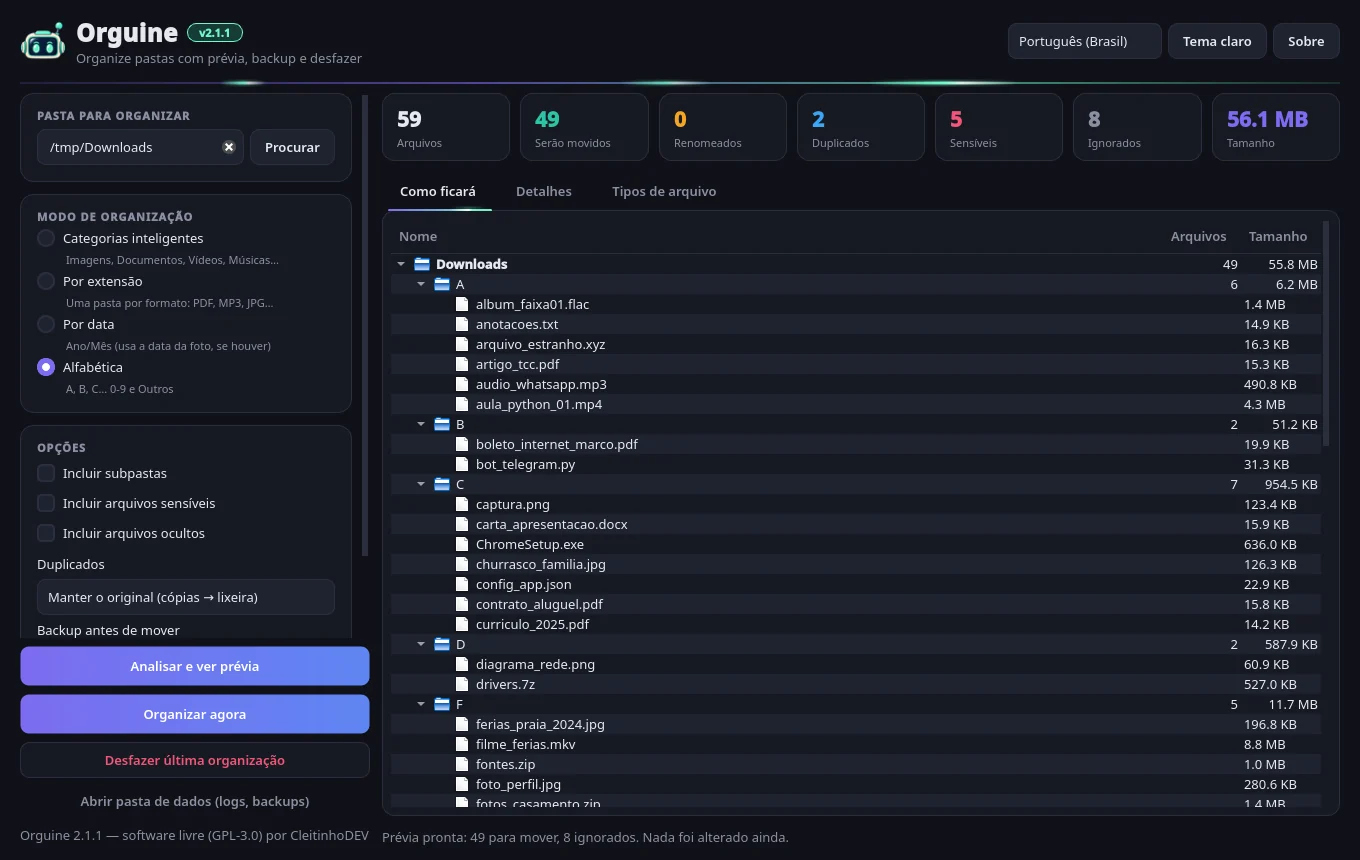This screenshot has height=860, width=1360.
Task: Enable Incluir arquivos sensíveis checkbox
Action: (46, 503)
